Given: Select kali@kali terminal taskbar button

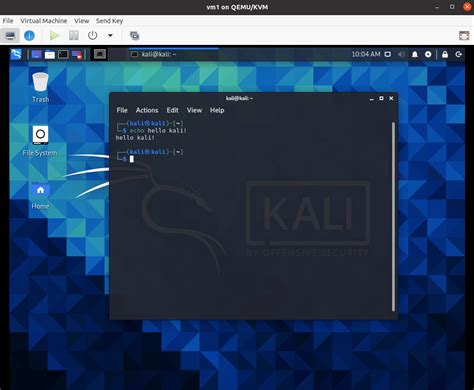Looking at the screenshot, I should [173, 54].
